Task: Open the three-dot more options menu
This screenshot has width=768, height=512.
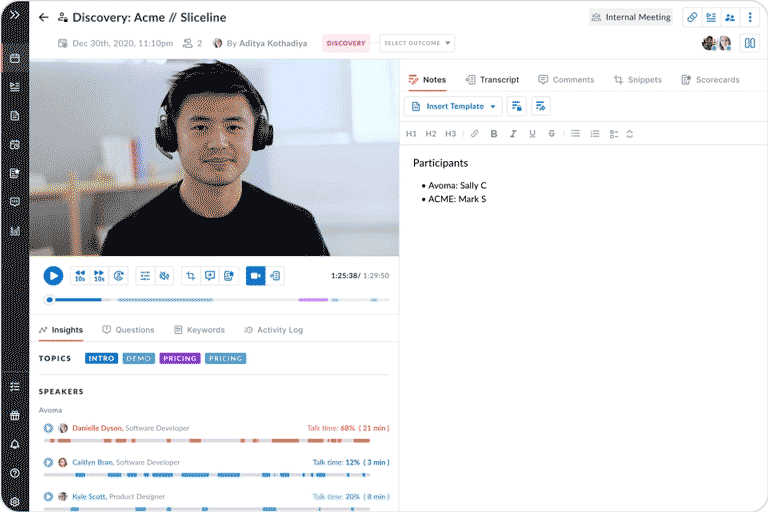Action: click(750, 17)
